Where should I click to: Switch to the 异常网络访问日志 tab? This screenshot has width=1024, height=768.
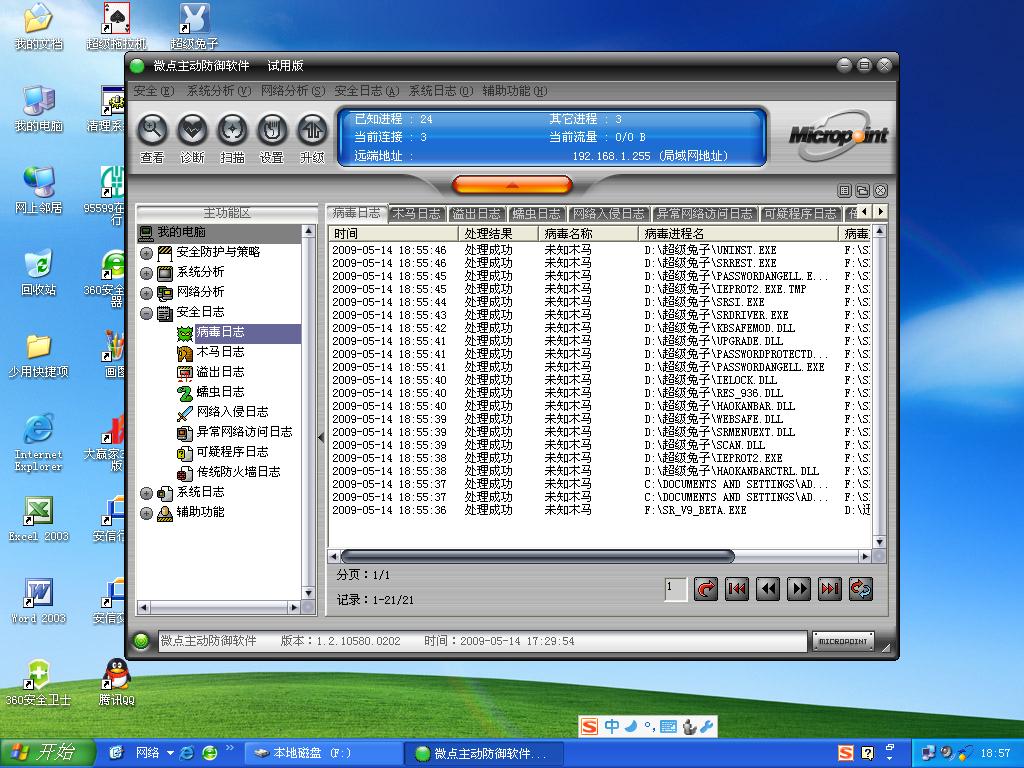click(705, 214)
